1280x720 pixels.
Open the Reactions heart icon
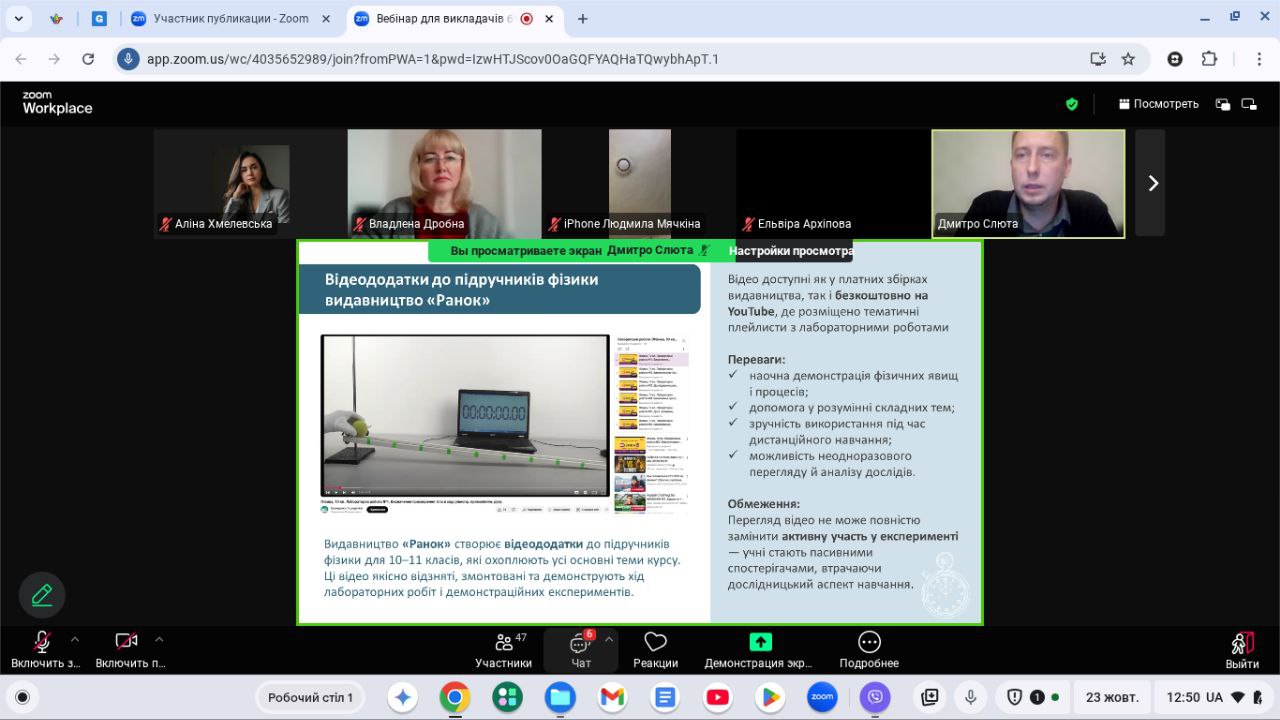coord(655,642)
